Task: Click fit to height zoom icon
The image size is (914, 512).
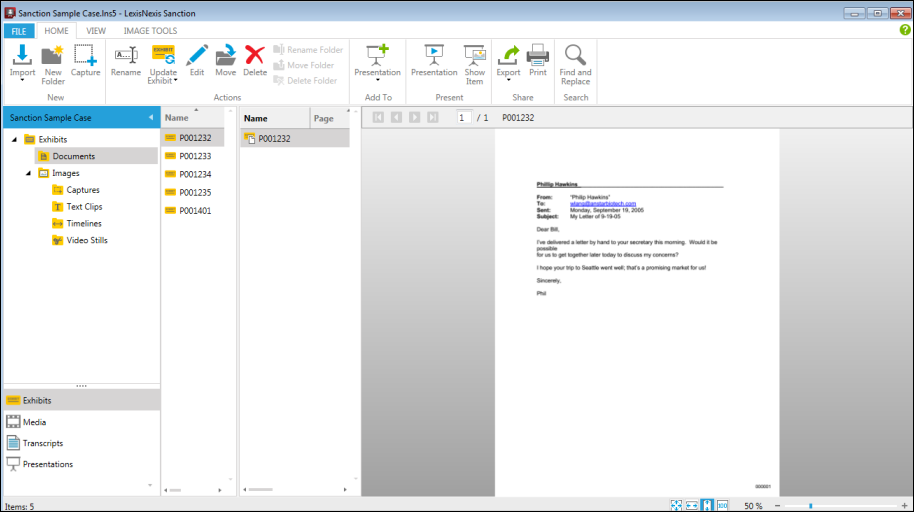Action: (707, 506)
